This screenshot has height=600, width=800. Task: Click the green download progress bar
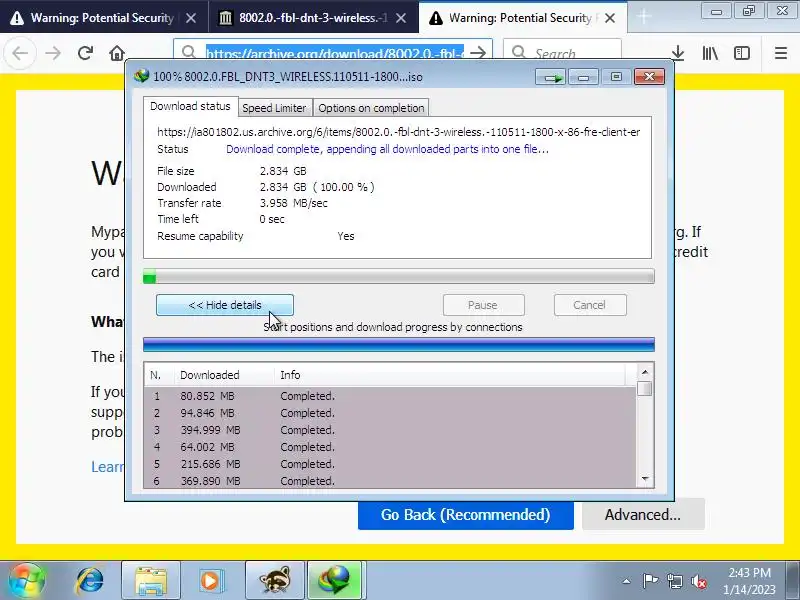[x=398, y=277]
